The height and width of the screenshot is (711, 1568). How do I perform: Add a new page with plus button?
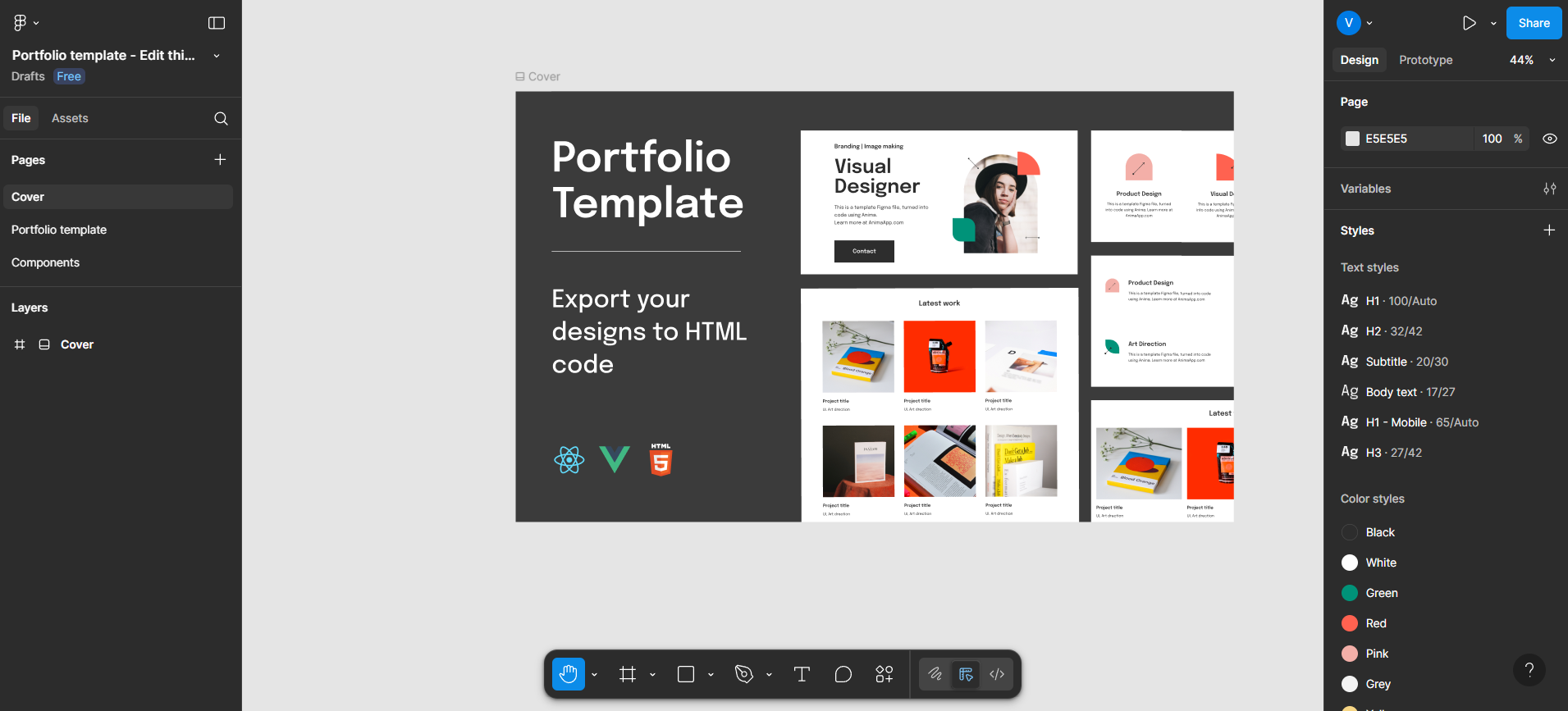click(220, 160)
